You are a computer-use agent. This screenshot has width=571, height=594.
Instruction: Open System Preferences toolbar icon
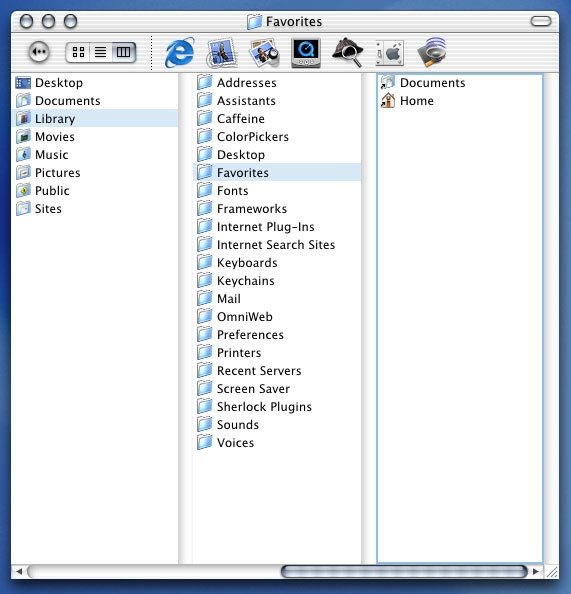coord(390,53)
